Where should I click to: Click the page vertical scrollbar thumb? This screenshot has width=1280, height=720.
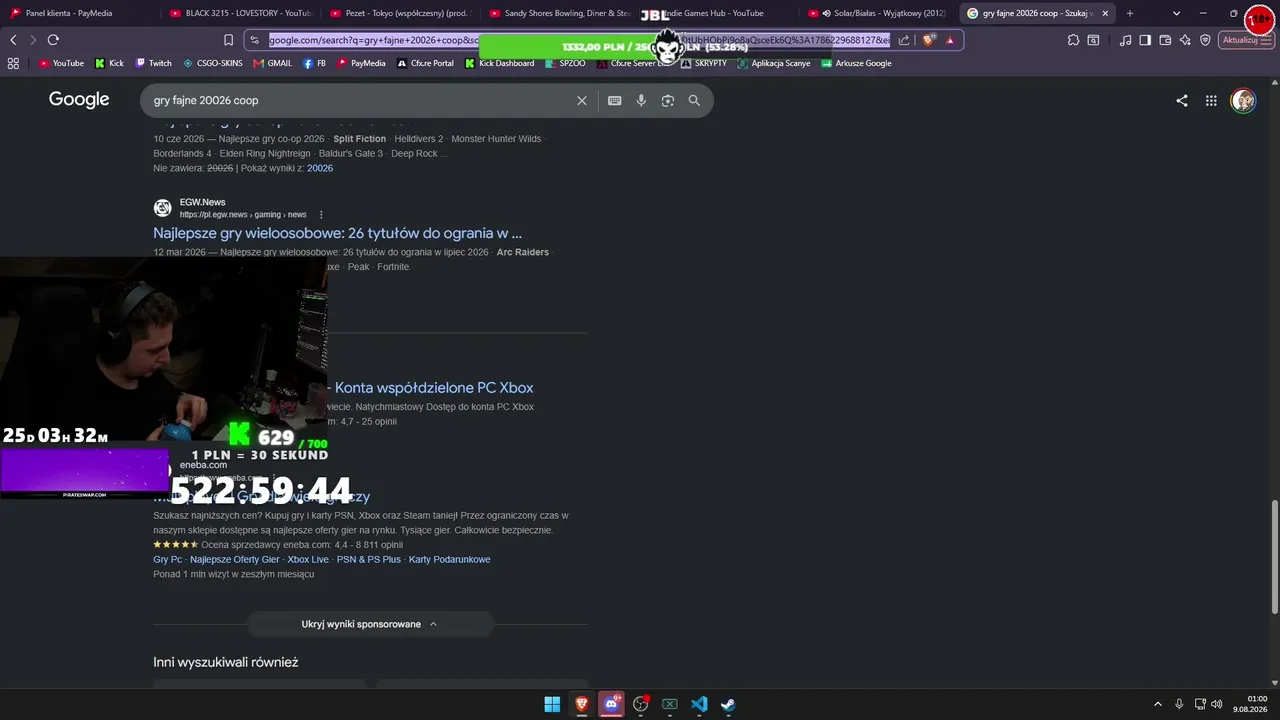tap(1274, 557)
